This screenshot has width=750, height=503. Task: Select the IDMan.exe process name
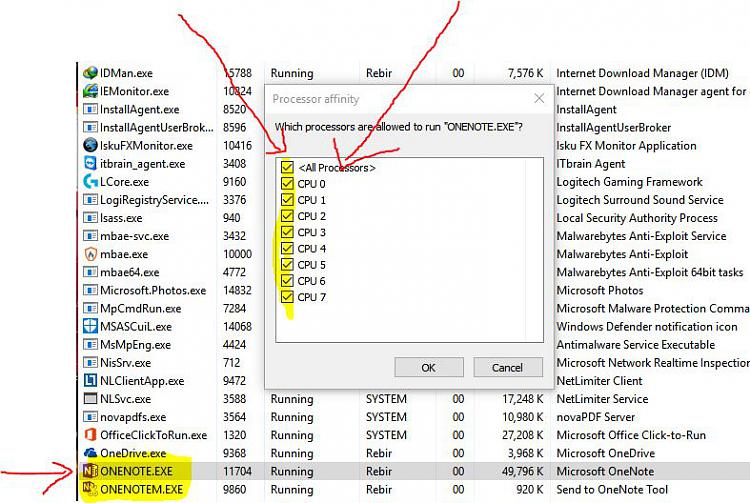pos(126,73)
